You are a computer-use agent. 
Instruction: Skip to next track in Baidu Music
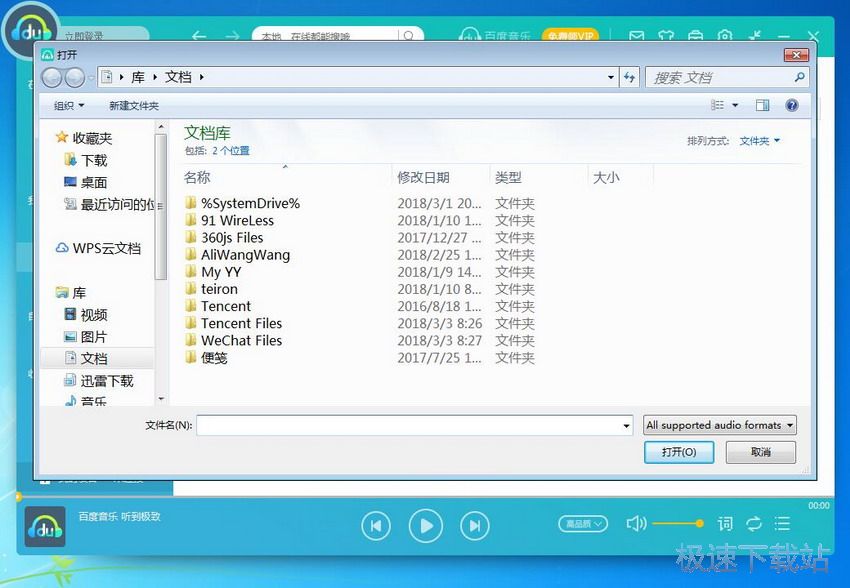tap(475, 525)
